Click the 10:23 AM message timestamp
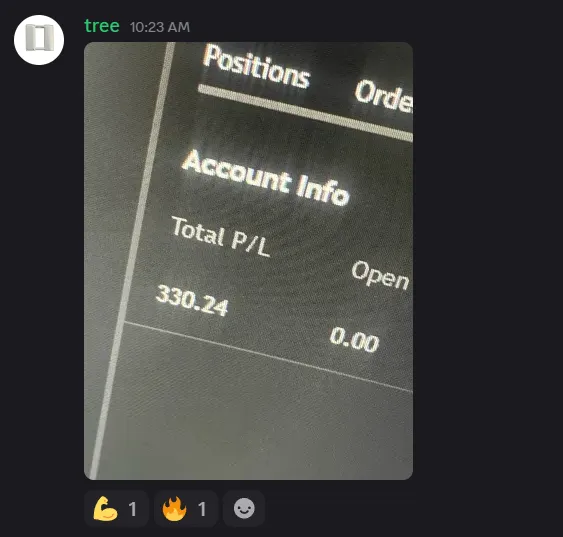 coord(160,27)
